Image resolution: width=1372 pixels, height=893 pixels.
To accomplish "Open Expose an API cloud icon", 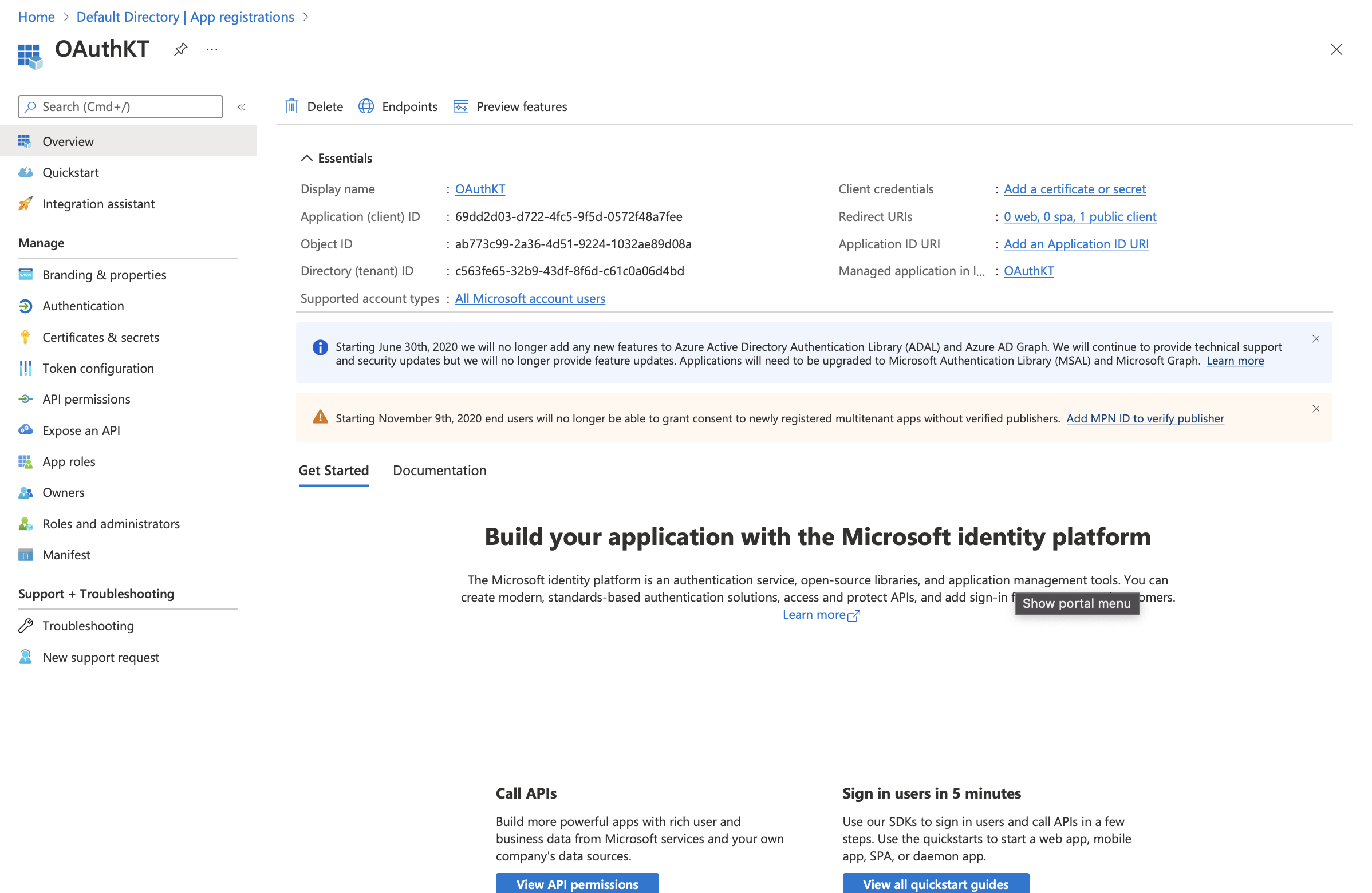I will pos(25,430).
